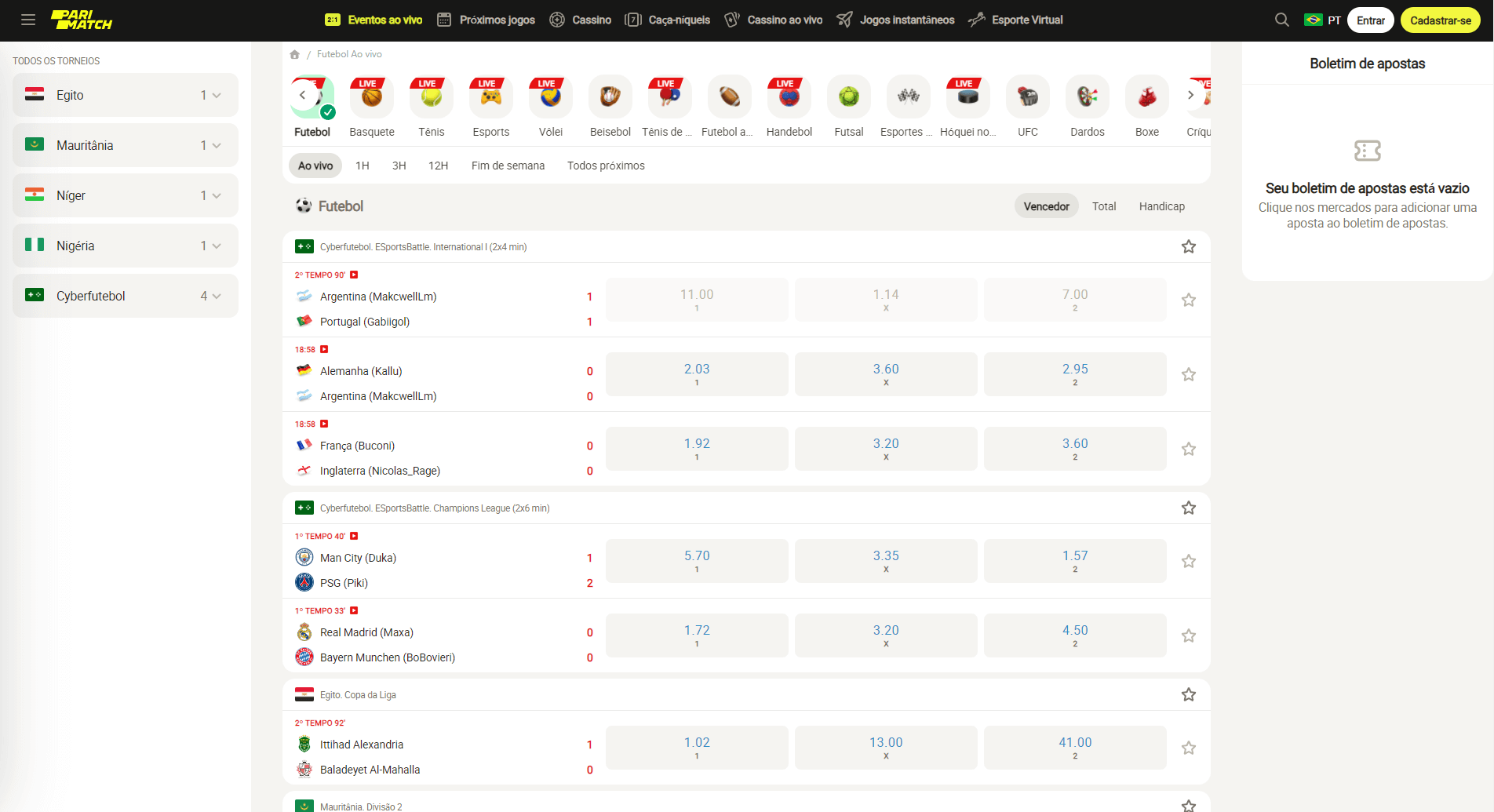Click the Parimatch logo

point(82,20)
